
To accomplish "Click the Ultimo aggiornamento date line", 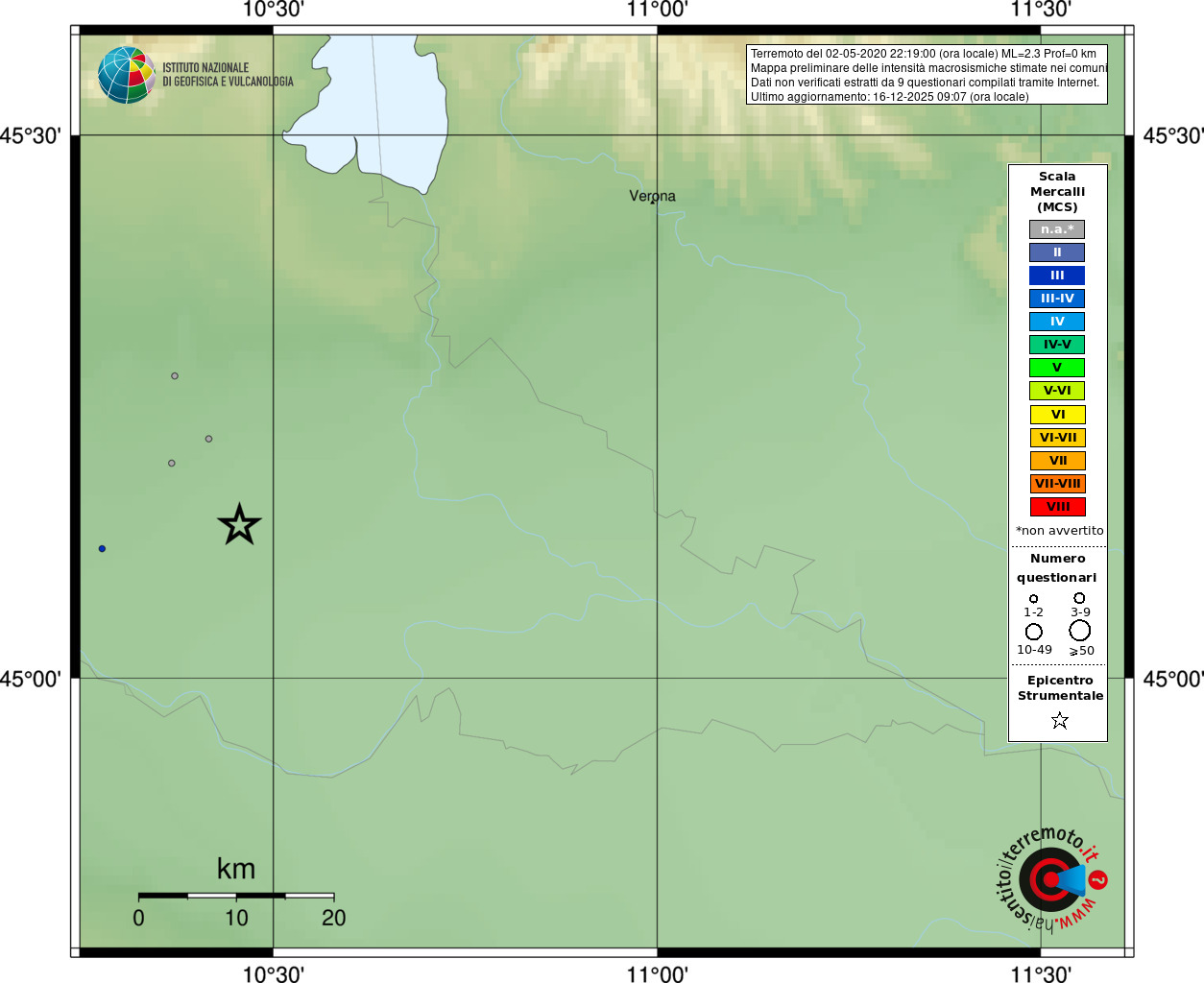I will point(889,97).
